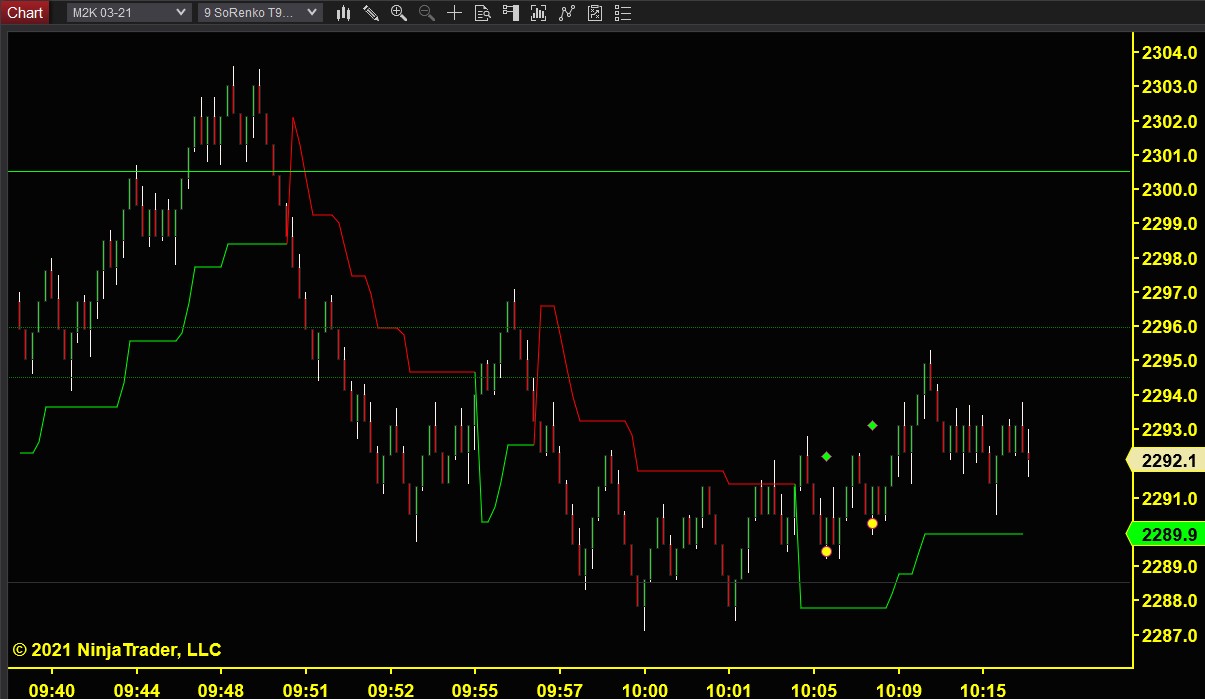Select the red Chart tab
The image size is (1205, 699).
(x=24, y=12)
